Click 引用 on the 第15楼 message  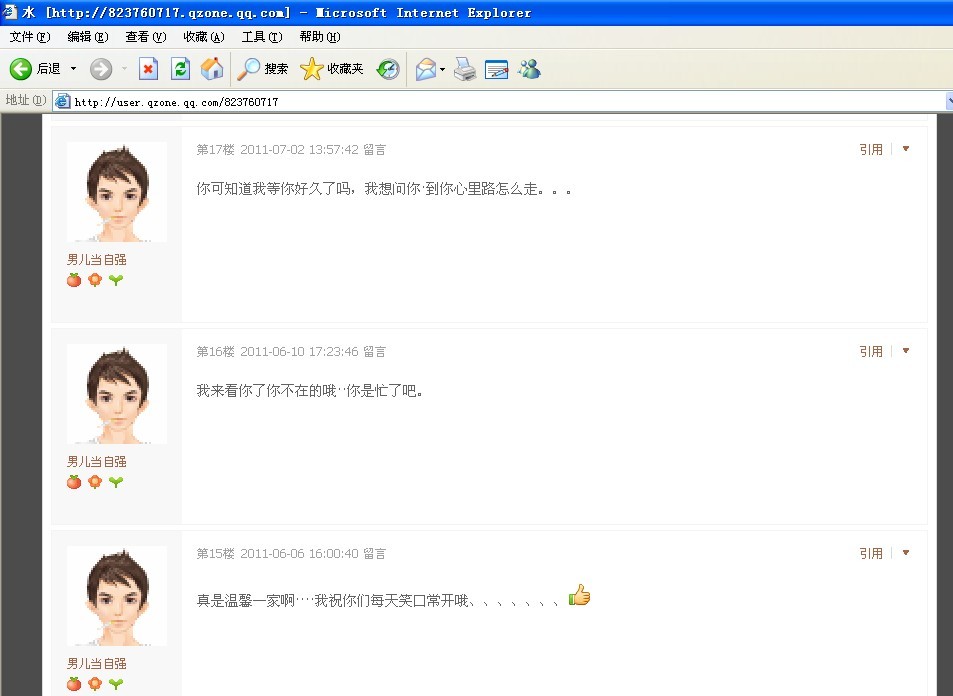pyautogui.click(x=870, y=553)
